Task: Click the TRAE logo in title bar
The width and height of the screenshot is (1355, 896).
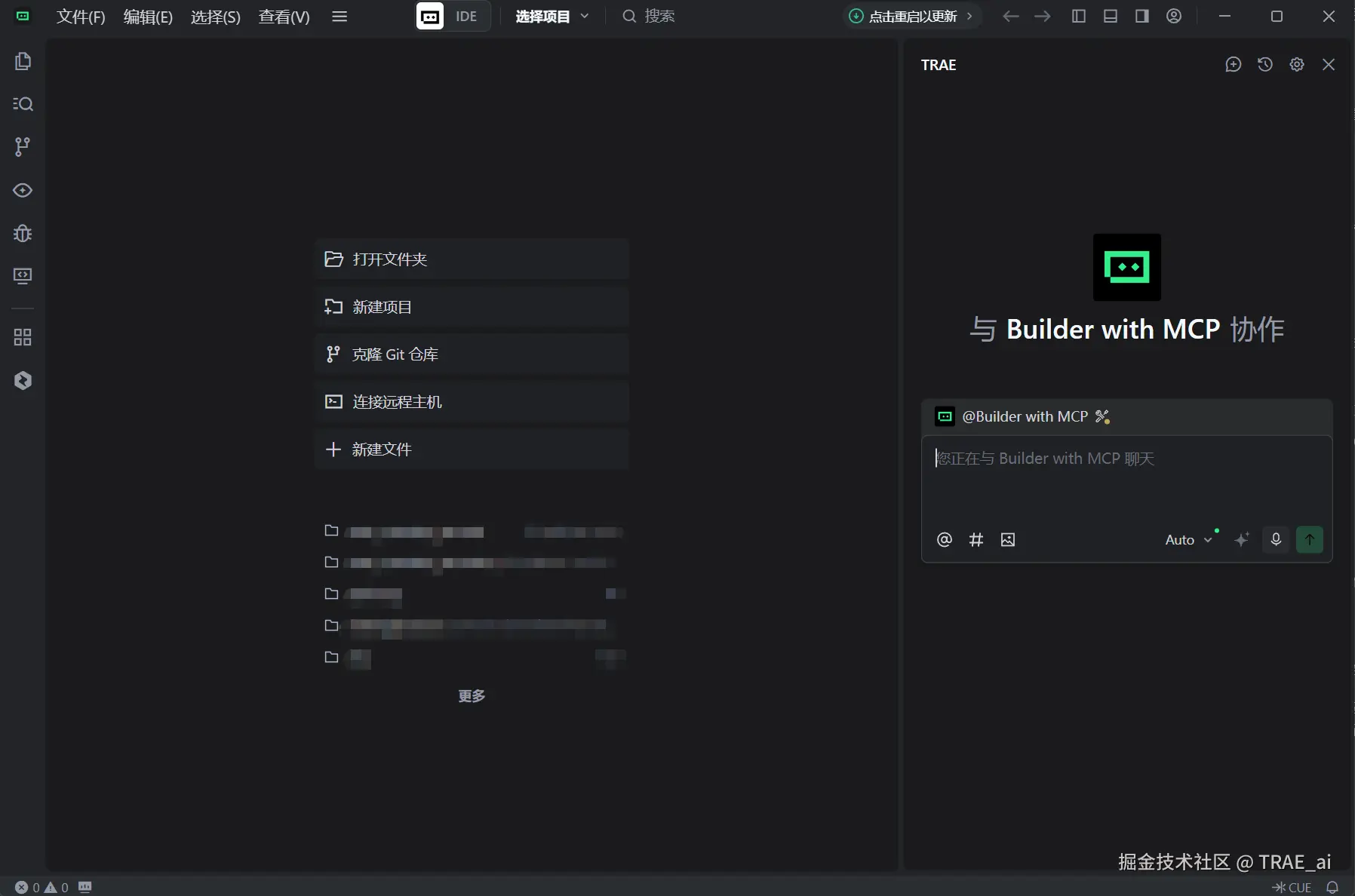Action: [23, 16]
